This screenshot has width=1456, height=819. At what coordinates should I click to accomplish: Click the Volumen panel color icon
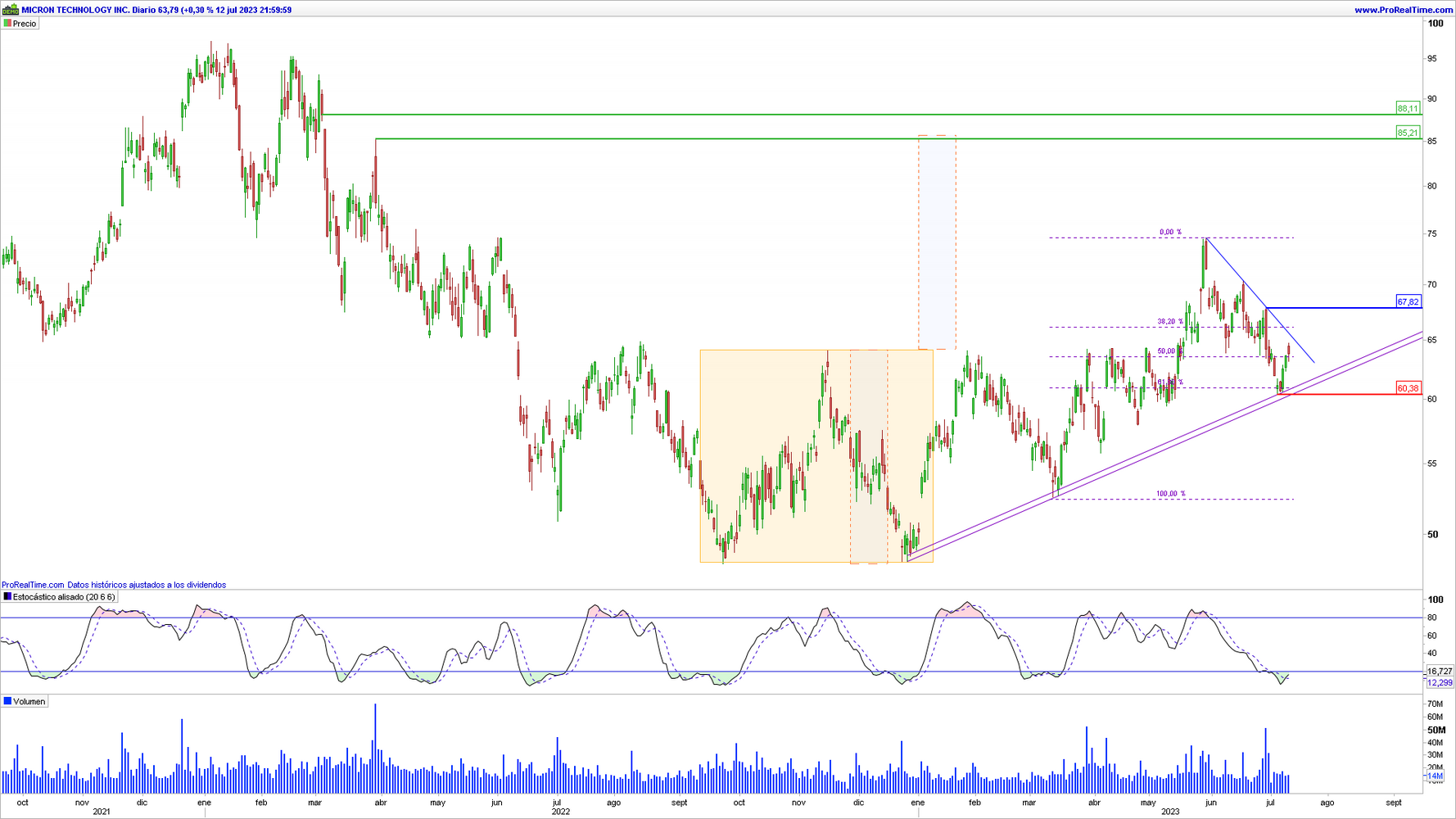[7, 701]
